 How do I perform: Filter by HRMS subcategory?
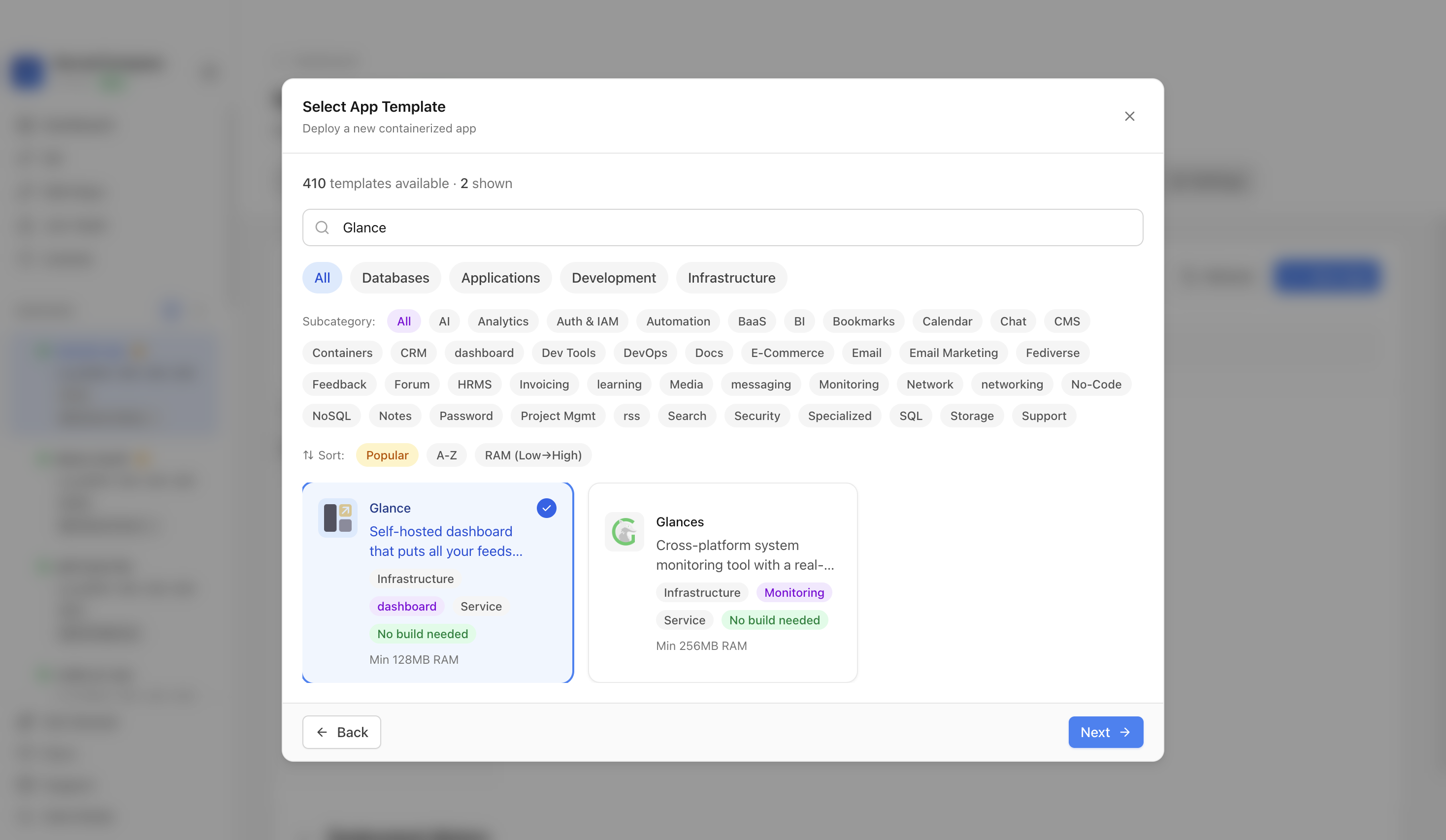click(x=474, y=385)
